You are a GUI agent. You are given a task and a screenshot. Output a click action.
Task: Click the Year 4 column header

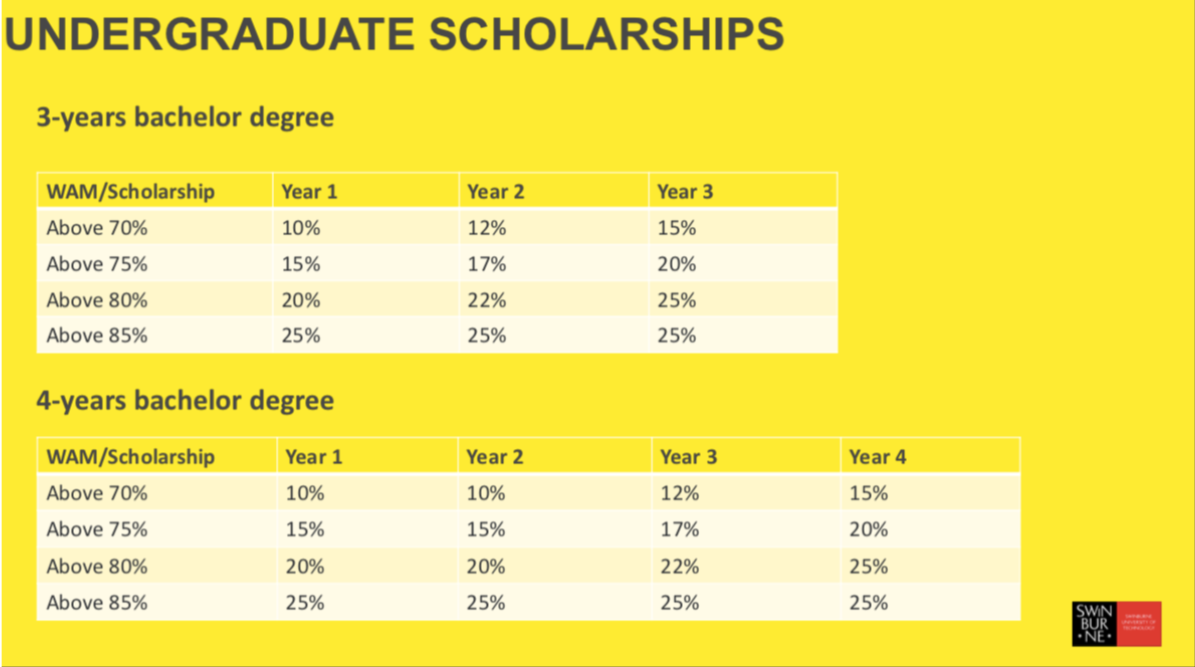click(877, 457)
